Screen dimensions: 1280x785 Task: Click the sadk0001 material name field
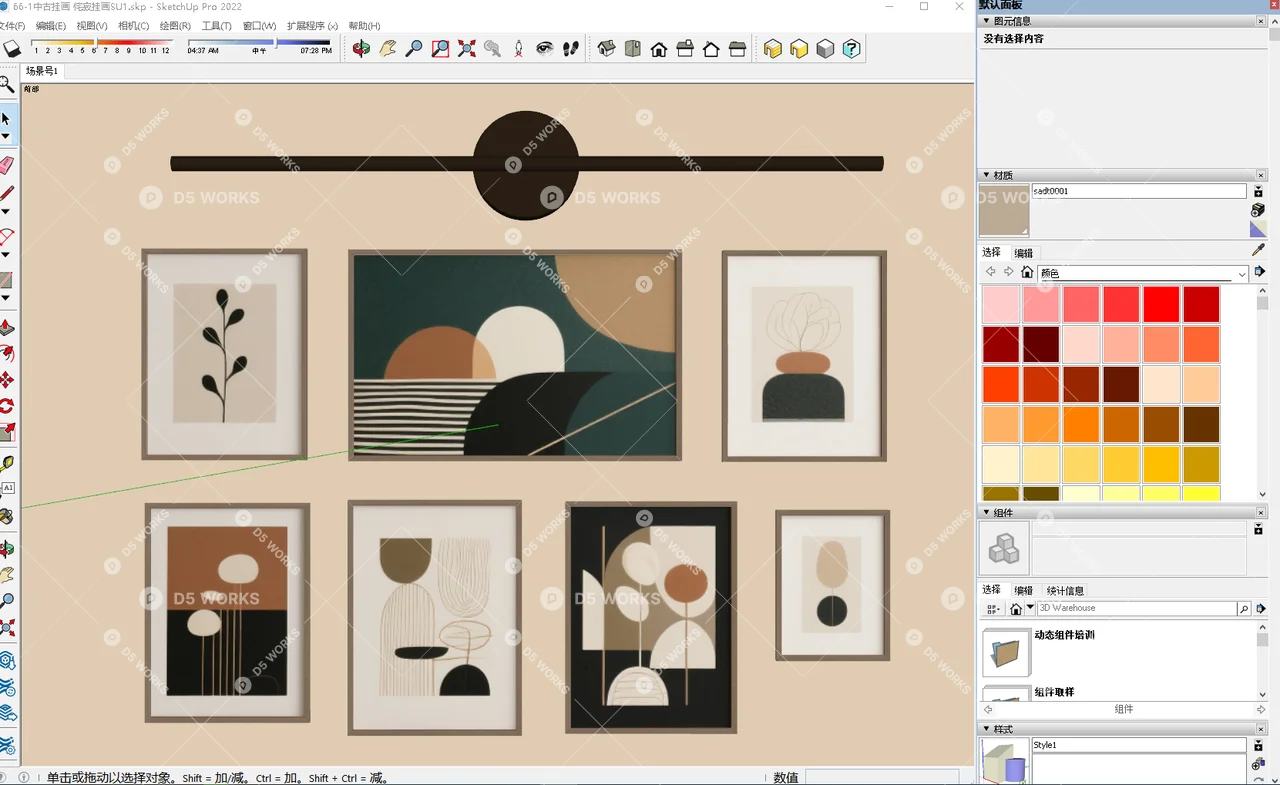point(1140,191)
